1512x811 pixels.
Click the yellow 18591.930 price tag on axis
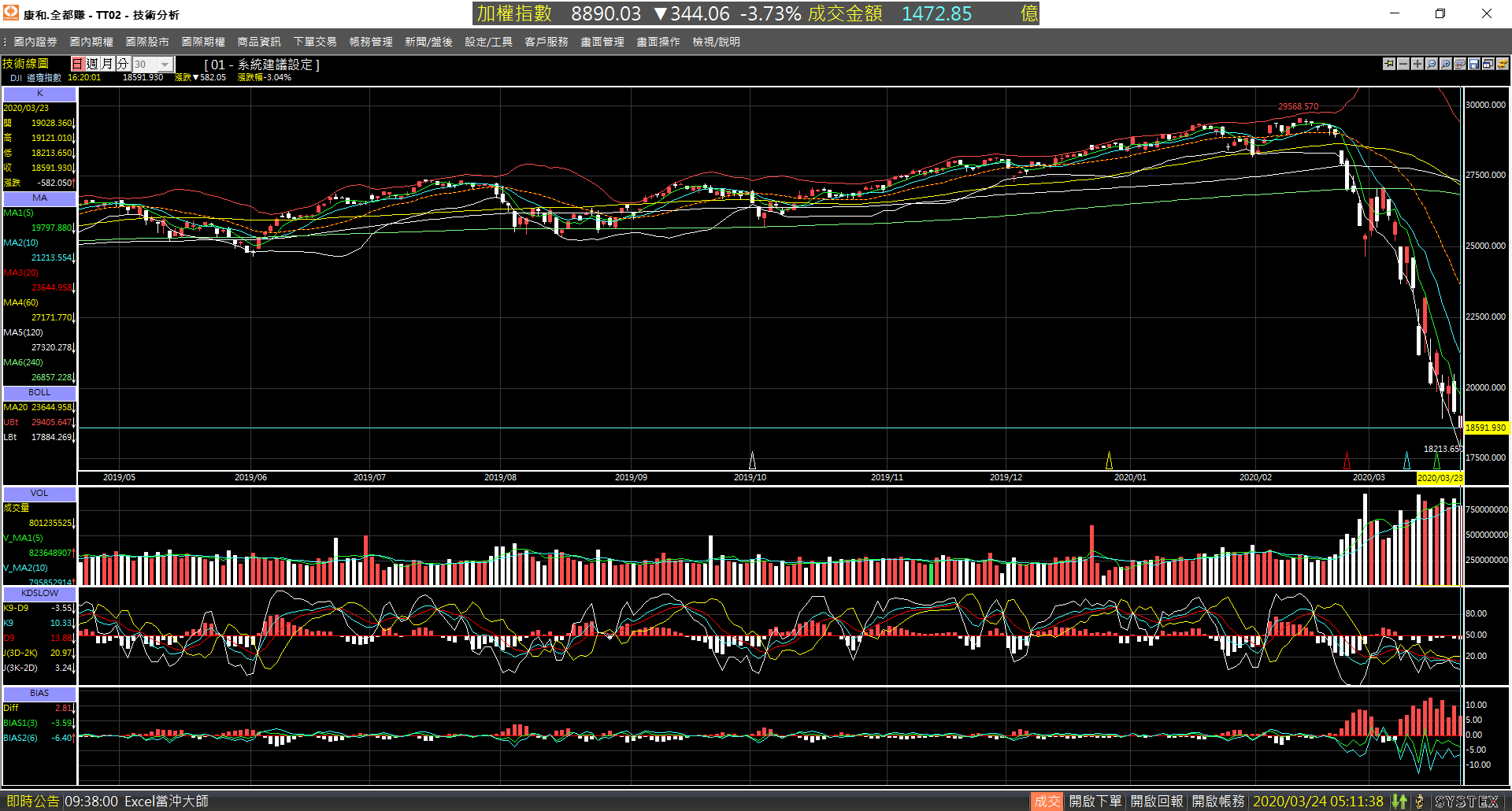click(x=1485, y=428)
